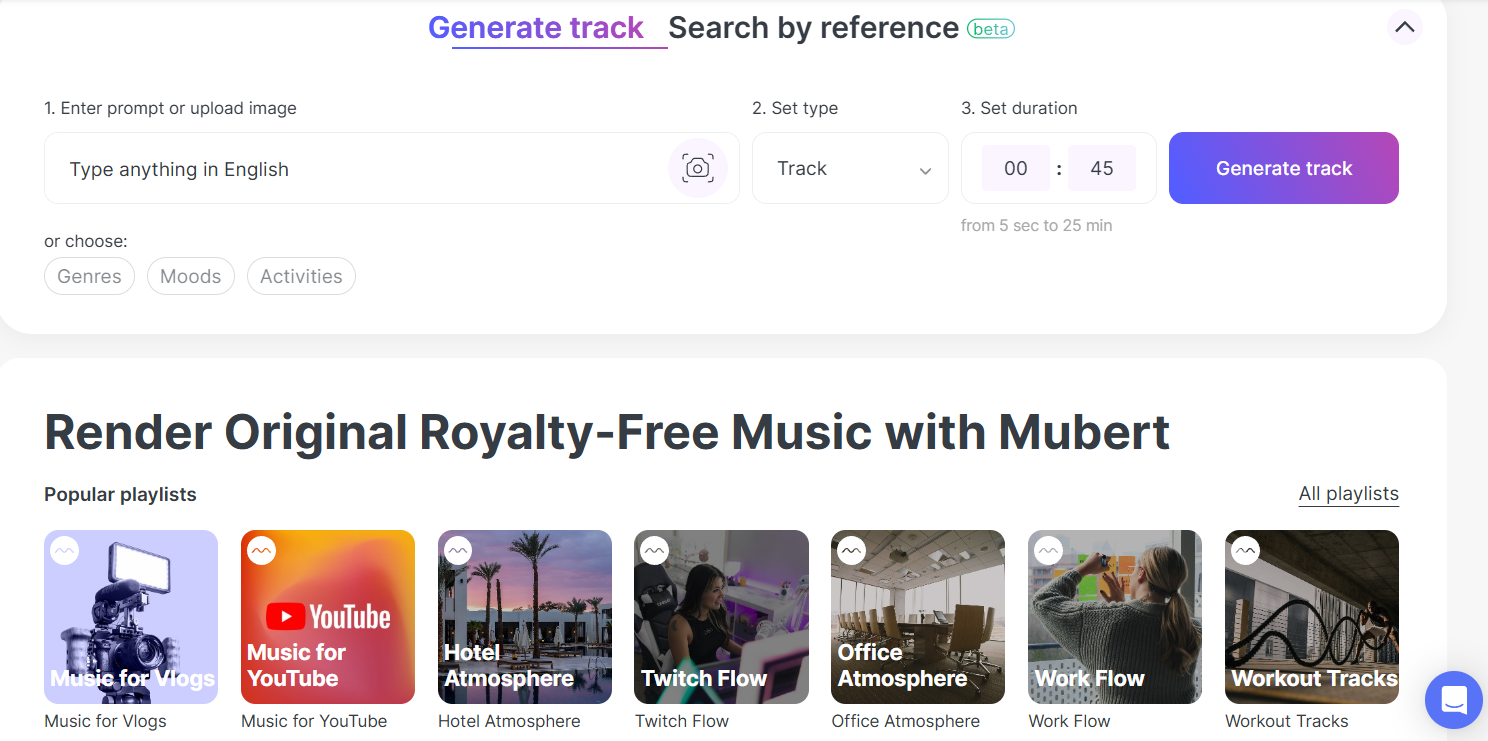The height and width of the screenshot is (741, 1488).
Task: Click wave icon on Twitch Flow thumbnail
Action: click(654, 550)
